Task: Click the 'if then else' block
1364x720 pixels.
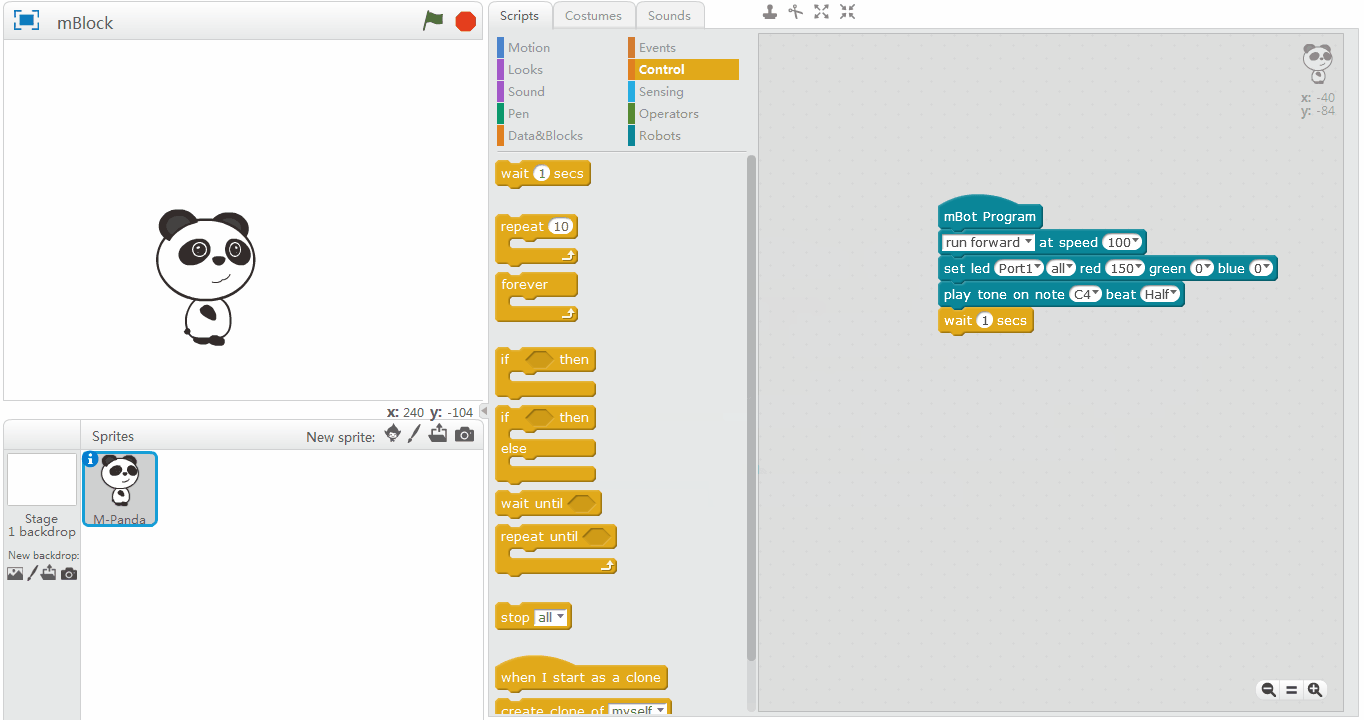Action: point(545,444)
